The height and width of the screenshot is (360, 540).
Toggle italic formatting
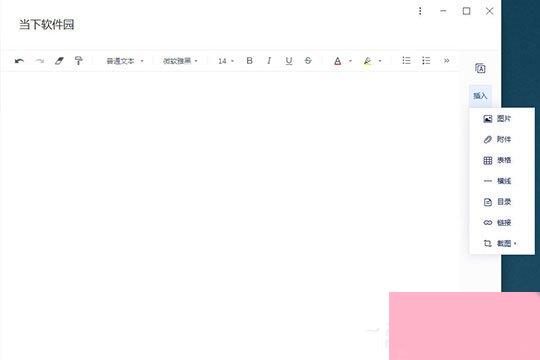point(269,61)
